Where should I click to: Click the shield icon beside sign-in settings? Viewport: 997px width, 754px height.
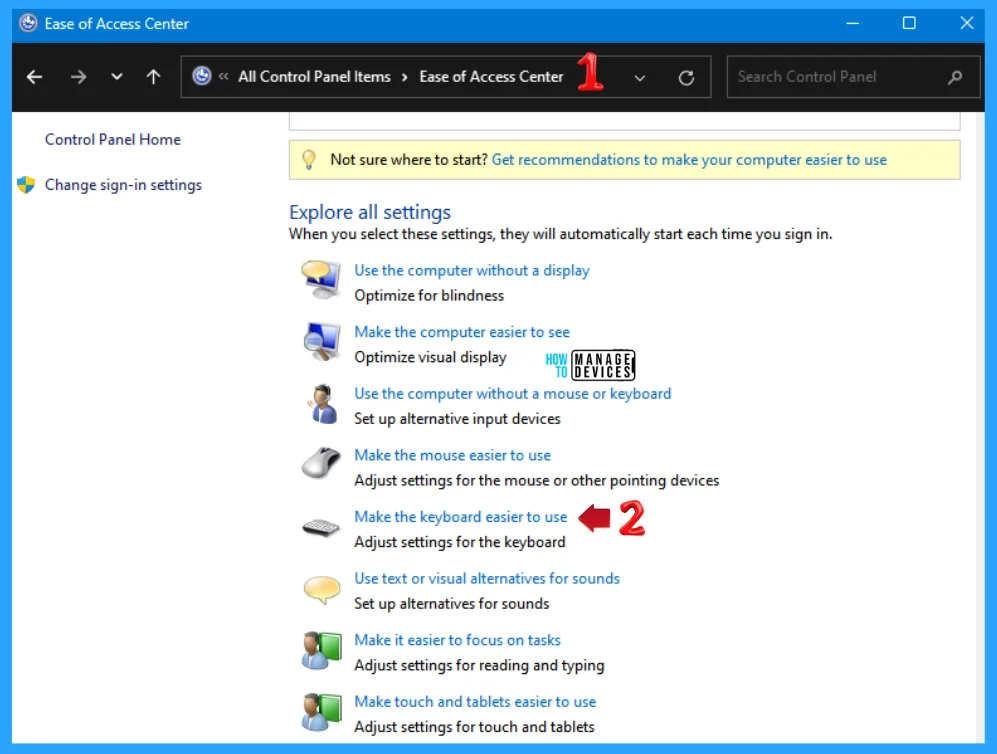(26, 185)
